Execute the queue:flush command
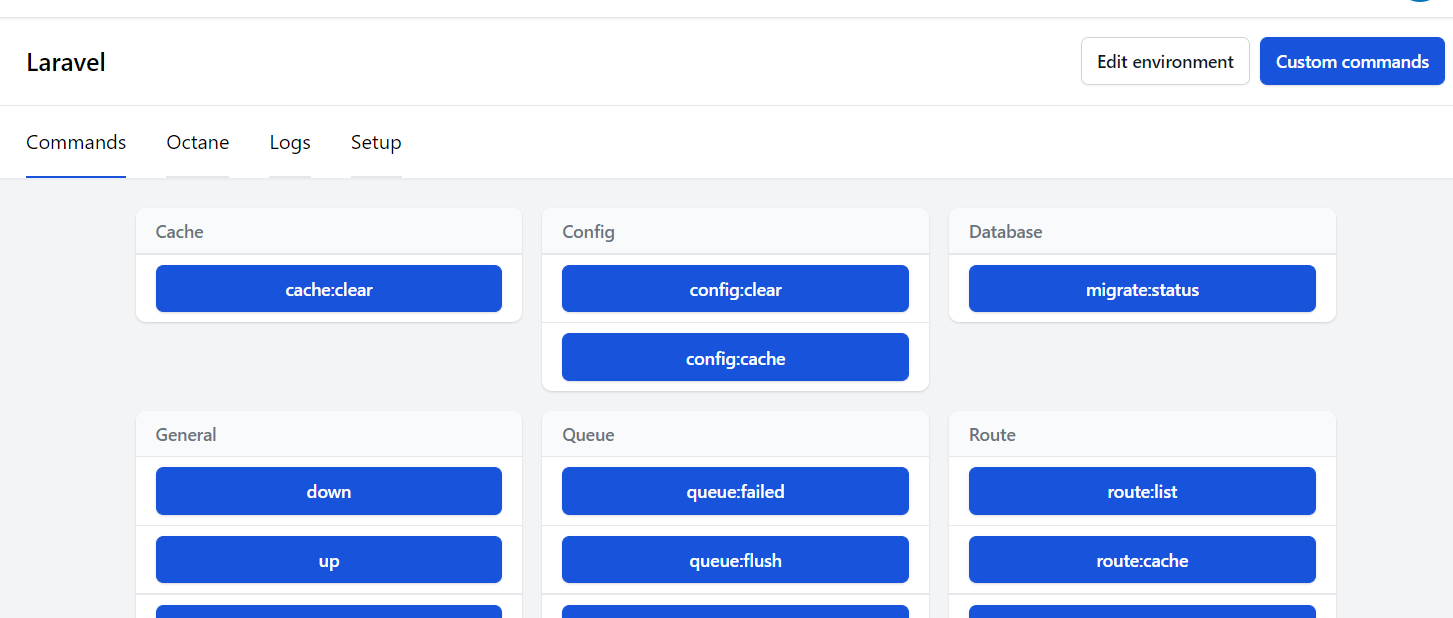Image resolution: width=1453 pixels, height=618 pixels. 735,560
